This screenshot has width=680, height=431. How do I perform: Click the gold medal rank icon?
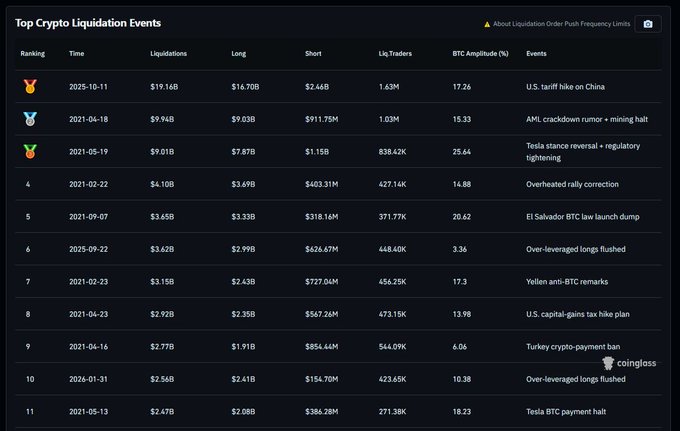(30, 86)
